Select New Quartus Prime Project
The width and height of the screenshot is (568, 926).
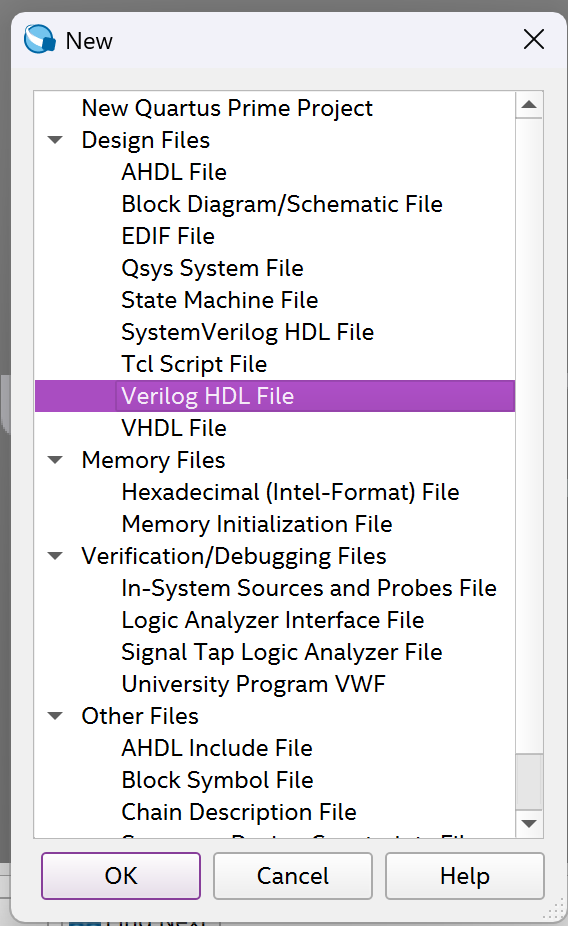coord(227,108)
